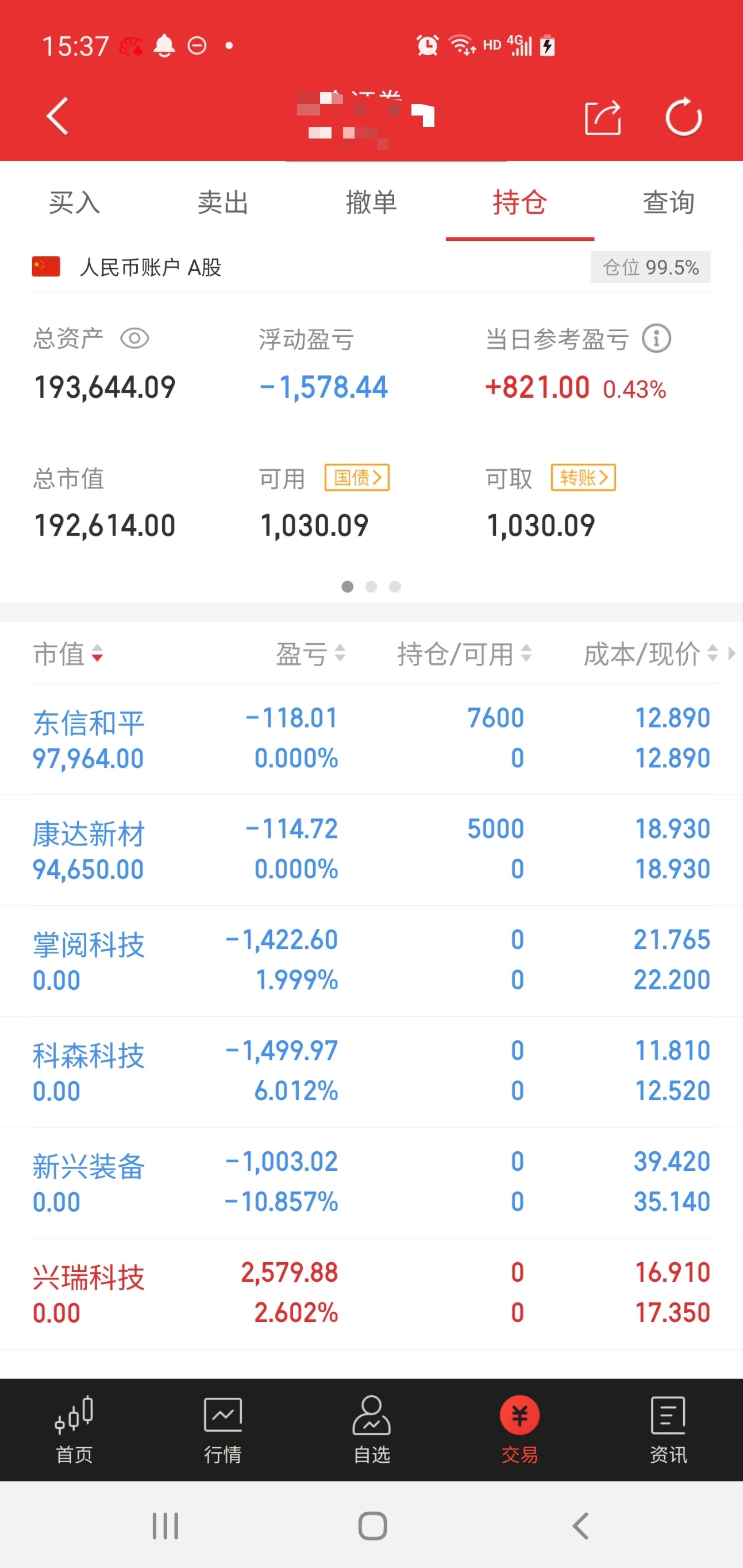743x1568 pixels.
Task: Open 东信和平 holding row
Action: (371, 739)
